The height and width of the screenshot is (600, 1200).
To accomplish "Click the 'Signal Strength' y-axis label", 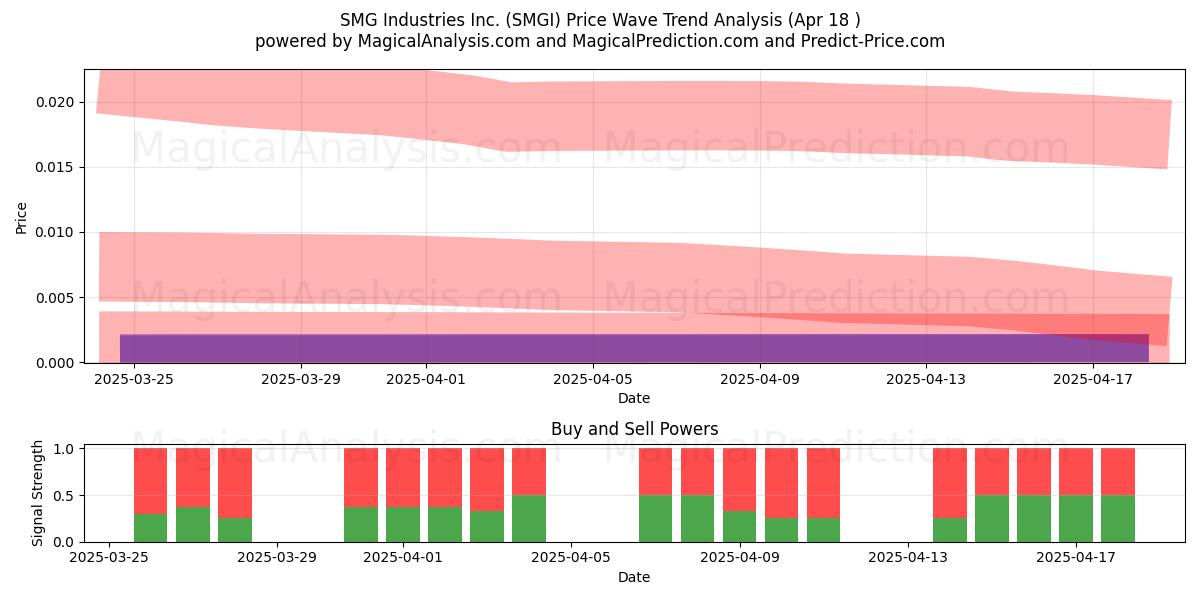I will pyautogui.click(x=38, y=493).
